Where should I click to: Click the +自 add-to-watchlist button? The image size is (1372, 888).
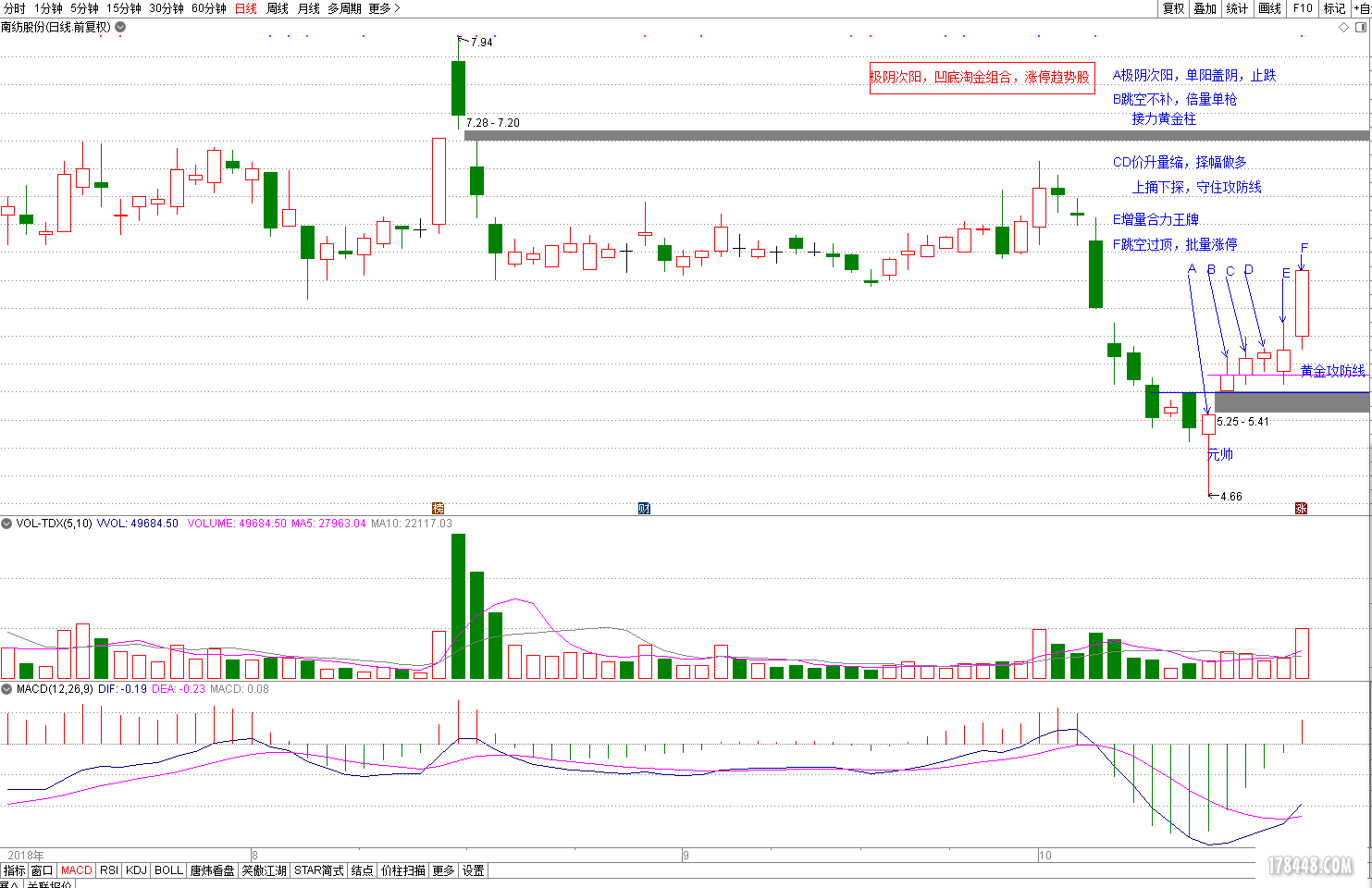pos(1362,8)
